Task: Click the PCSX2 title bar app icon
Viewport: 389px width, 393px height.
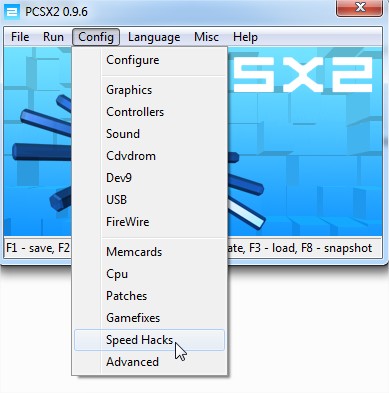Action: [12, 12]
